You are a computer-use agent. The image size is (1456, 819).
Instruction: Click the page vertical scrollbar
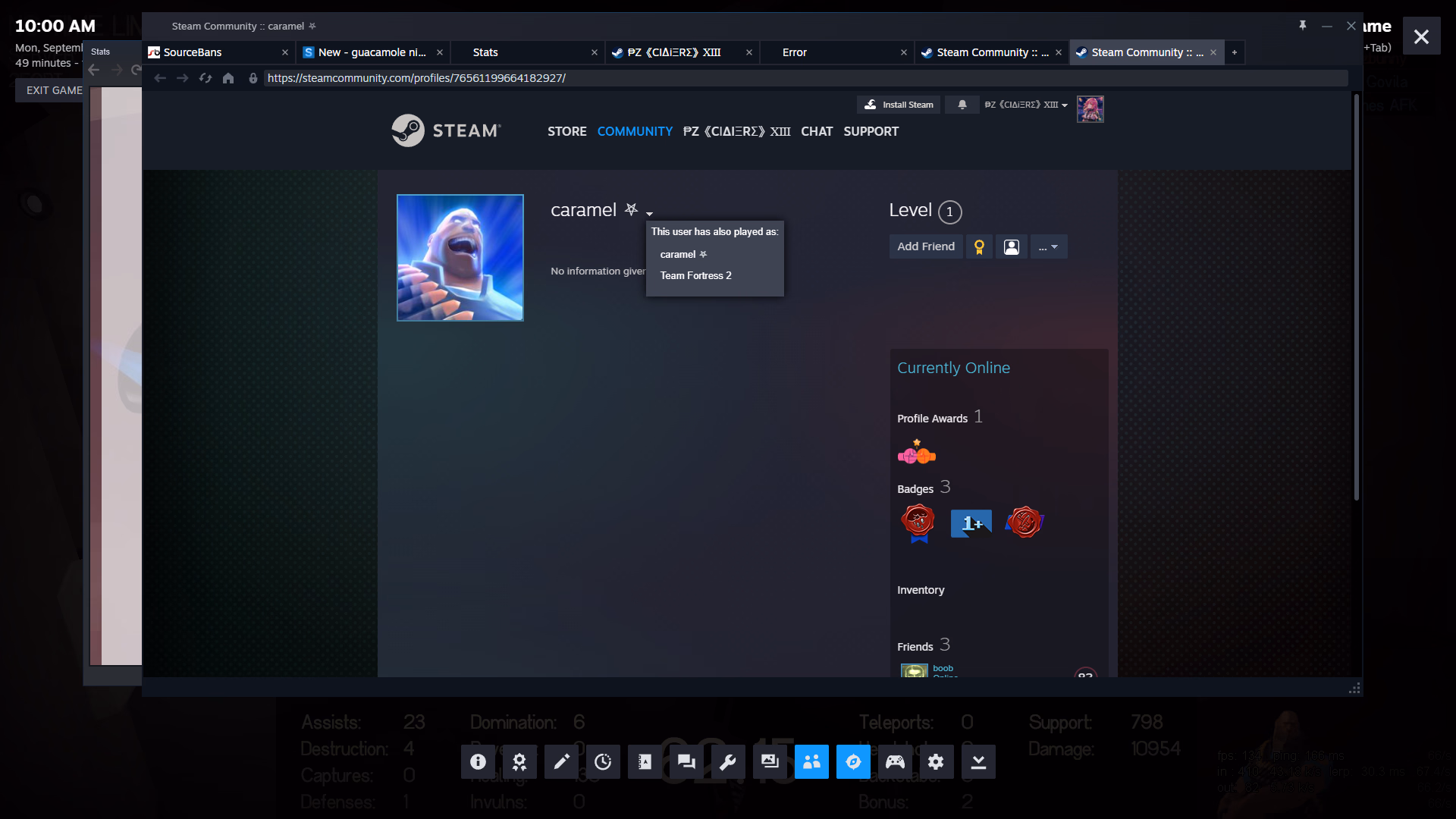click(x=1356, y=297)
